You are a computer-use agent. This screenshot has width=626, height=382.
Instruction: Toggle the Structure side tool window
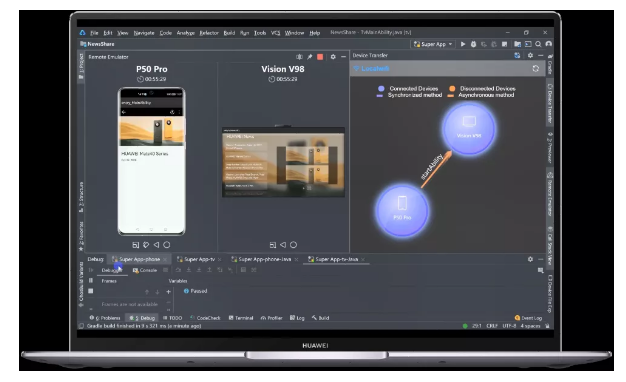click(81, 196)
